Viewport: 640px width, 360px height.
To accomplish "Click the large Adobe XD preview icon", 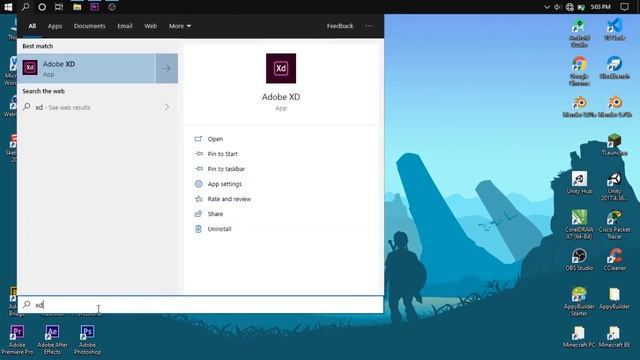I will point(281,68).
